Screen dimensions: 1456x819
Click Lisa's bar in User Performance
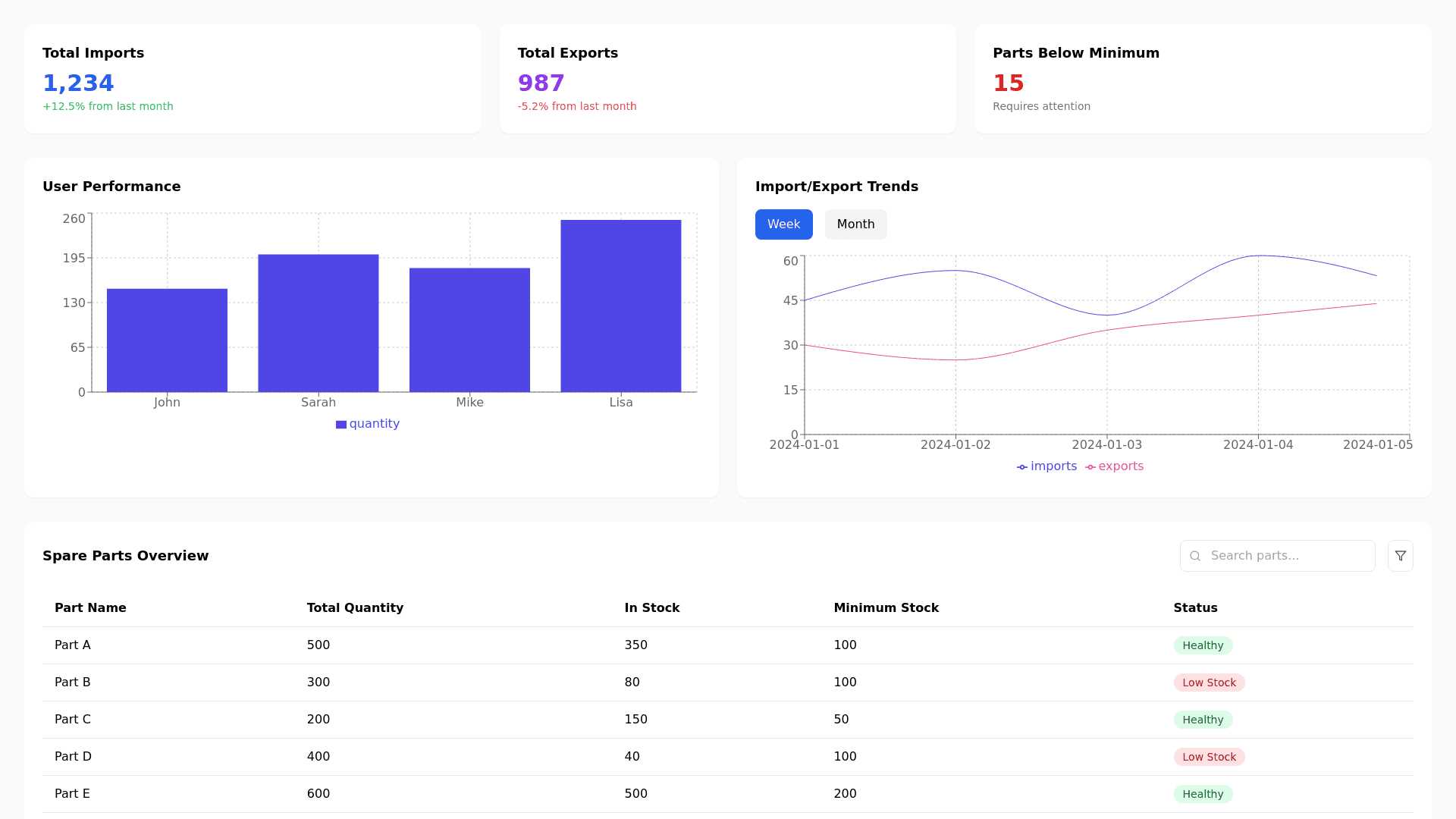point(620,306)
